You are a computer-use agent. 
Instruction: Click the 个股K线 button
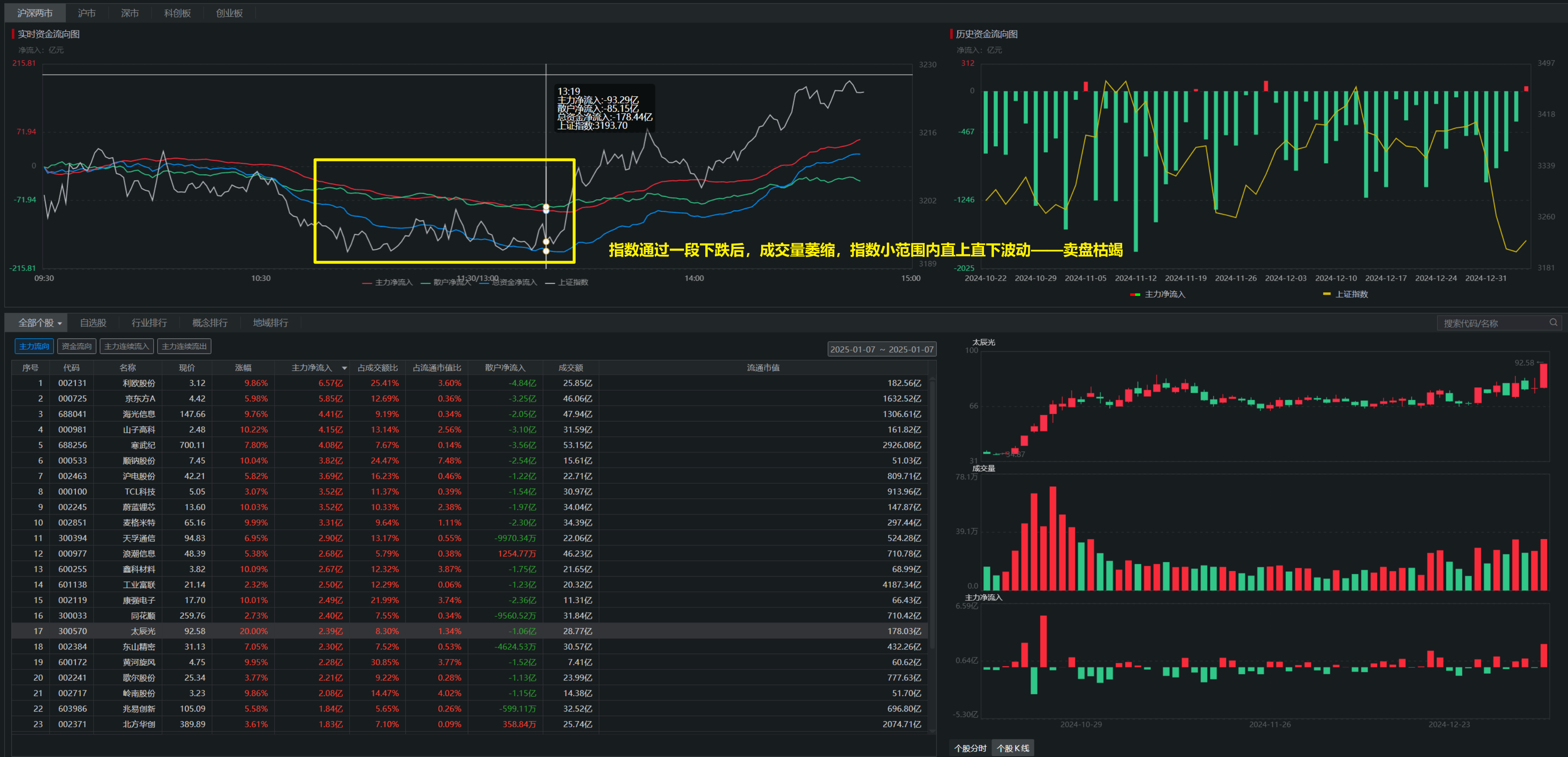tap(1012, 748)
